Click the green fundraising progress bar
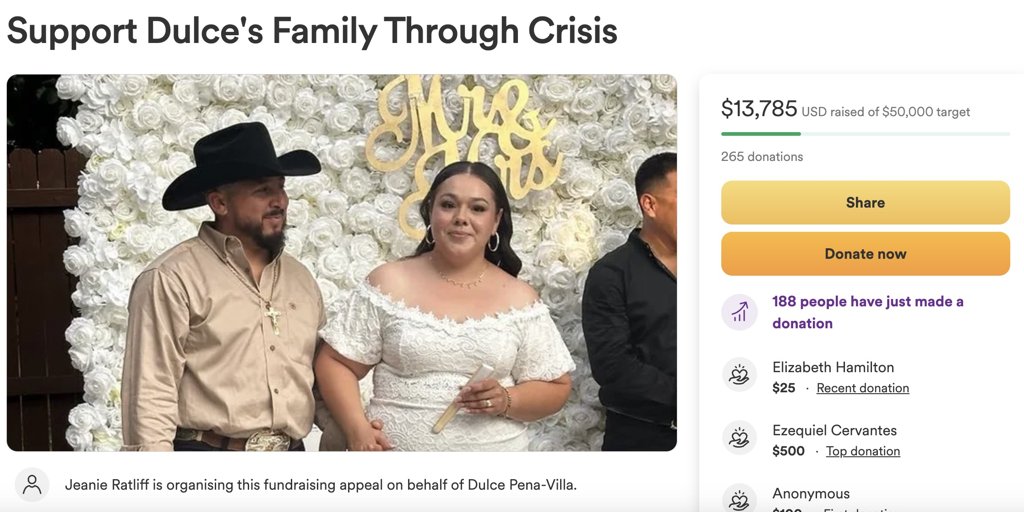Image resolution: width=1024 pixels, height=512 pixels. tap(761, 133)
